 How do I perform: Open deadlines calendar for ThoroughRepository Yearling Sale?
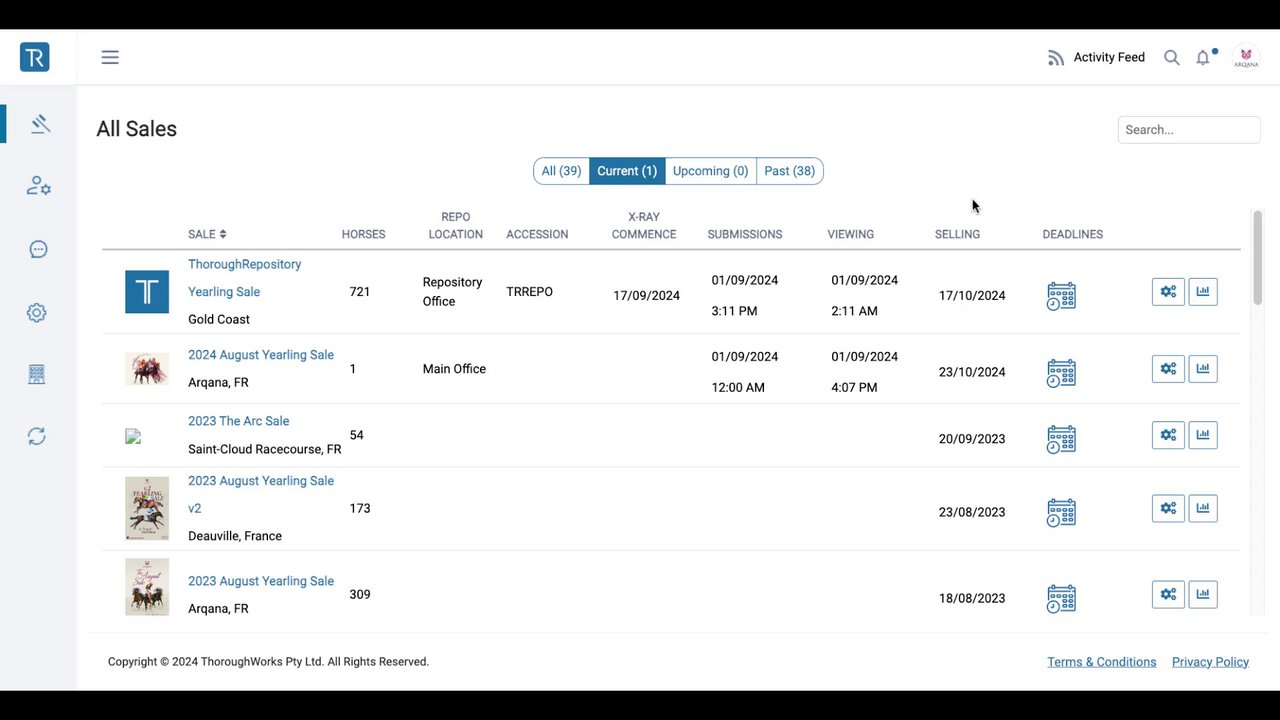pos(1061,296)
